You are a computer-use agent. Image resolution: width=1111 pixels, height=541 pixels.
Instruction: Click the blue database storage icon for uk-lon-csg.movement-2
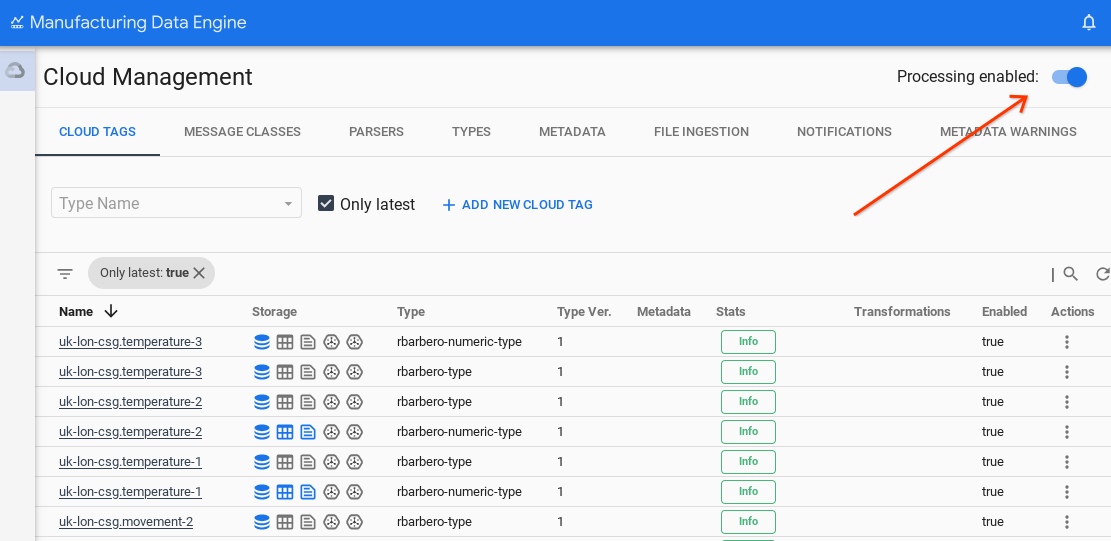(x=262, y=522)
